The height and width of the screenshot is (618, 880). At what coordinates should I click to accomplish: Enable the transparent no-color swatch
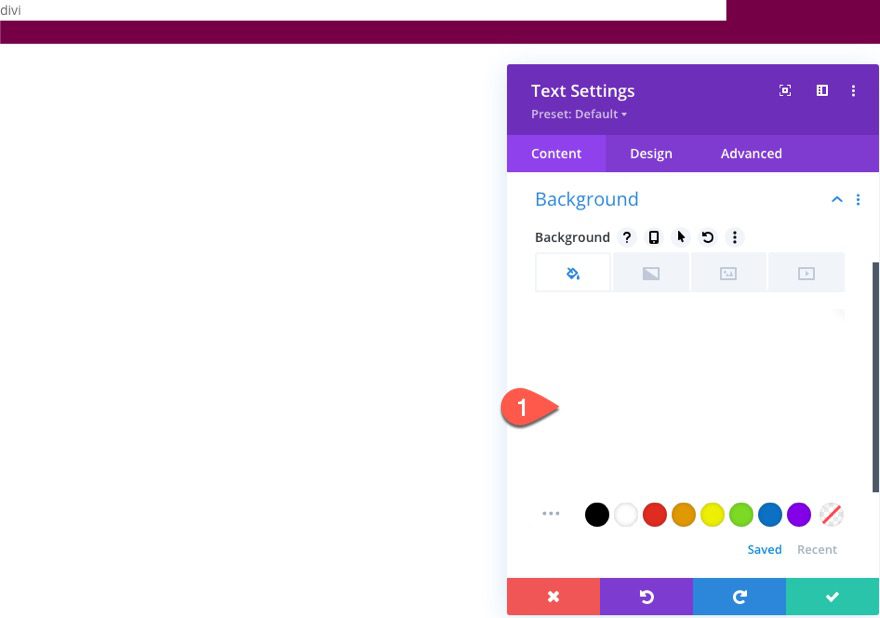(831, 514)
